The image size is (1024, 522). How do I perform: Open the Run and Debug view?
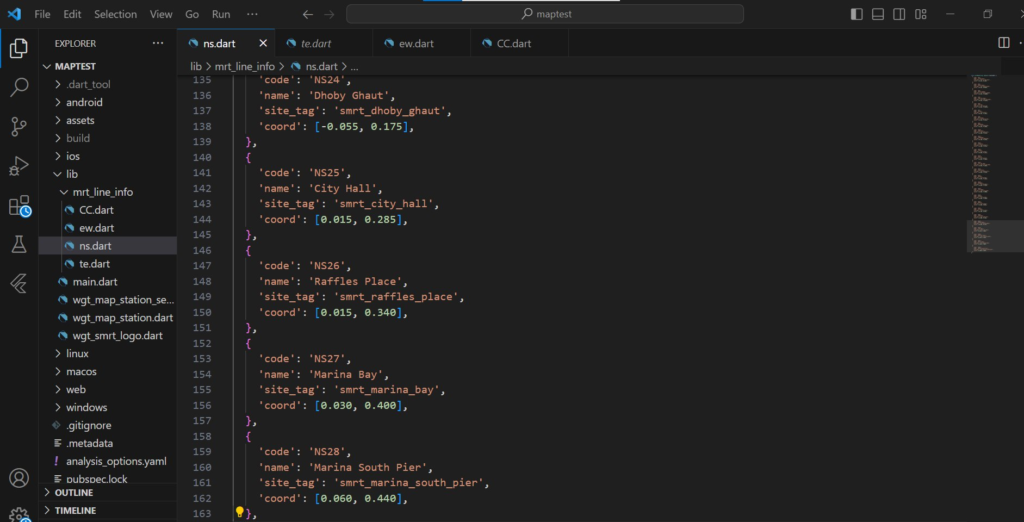click(18, 166)
